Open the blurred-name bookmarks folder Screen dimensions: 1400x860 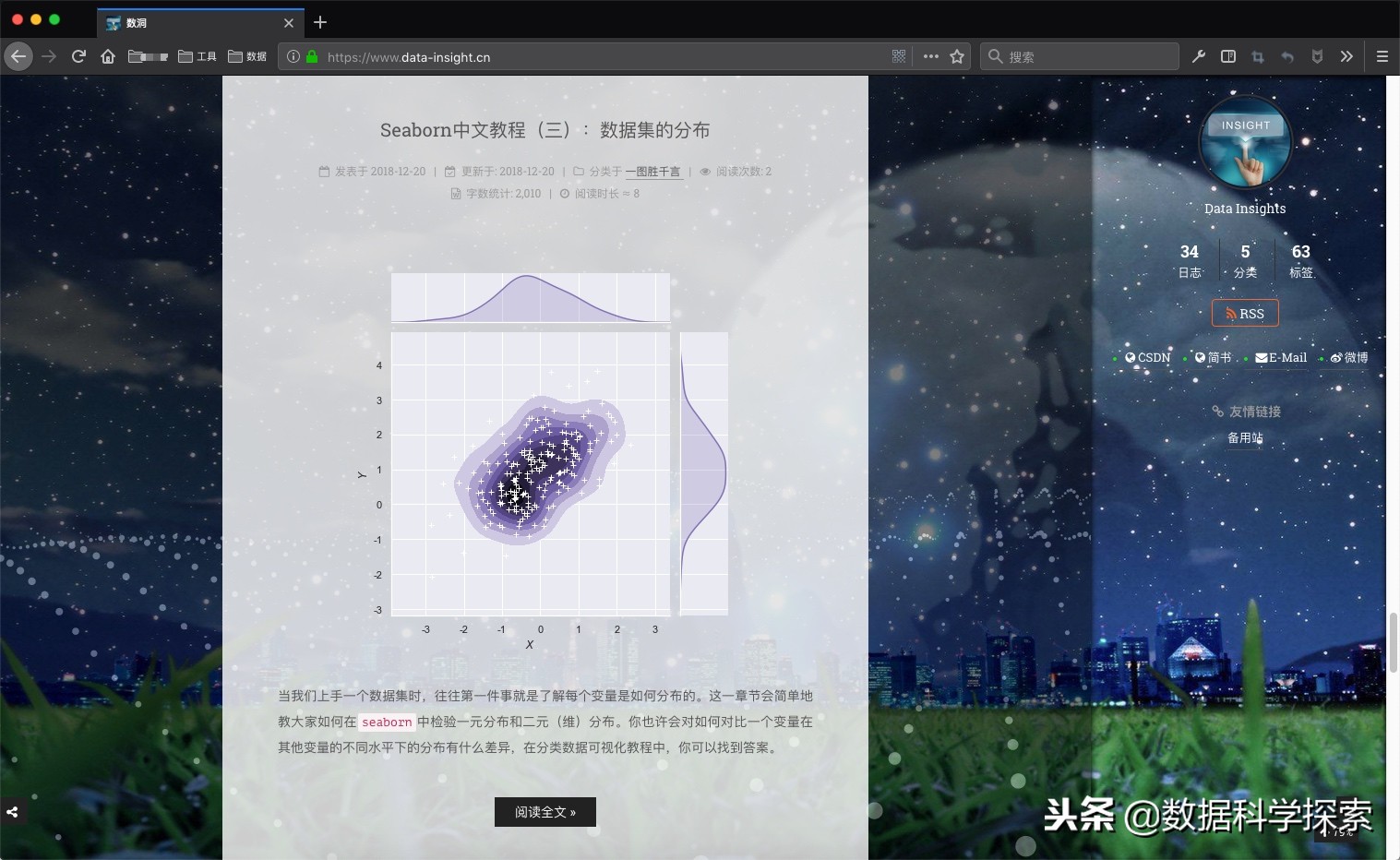pyautogui.click(x=148, y=56)
